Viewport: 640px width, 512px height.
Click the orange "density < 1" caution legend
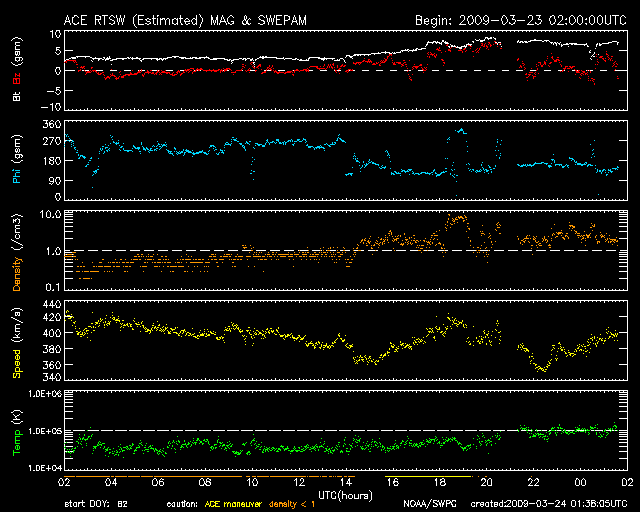[x=292, y=504]
